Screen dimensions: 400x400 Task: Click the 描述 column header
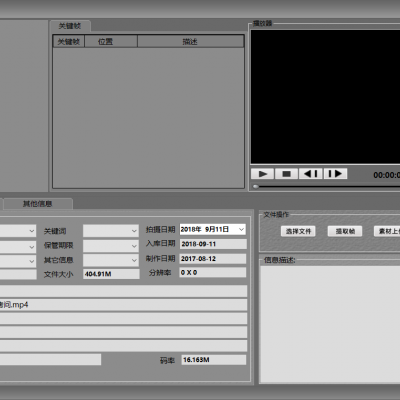click(190, 41)
